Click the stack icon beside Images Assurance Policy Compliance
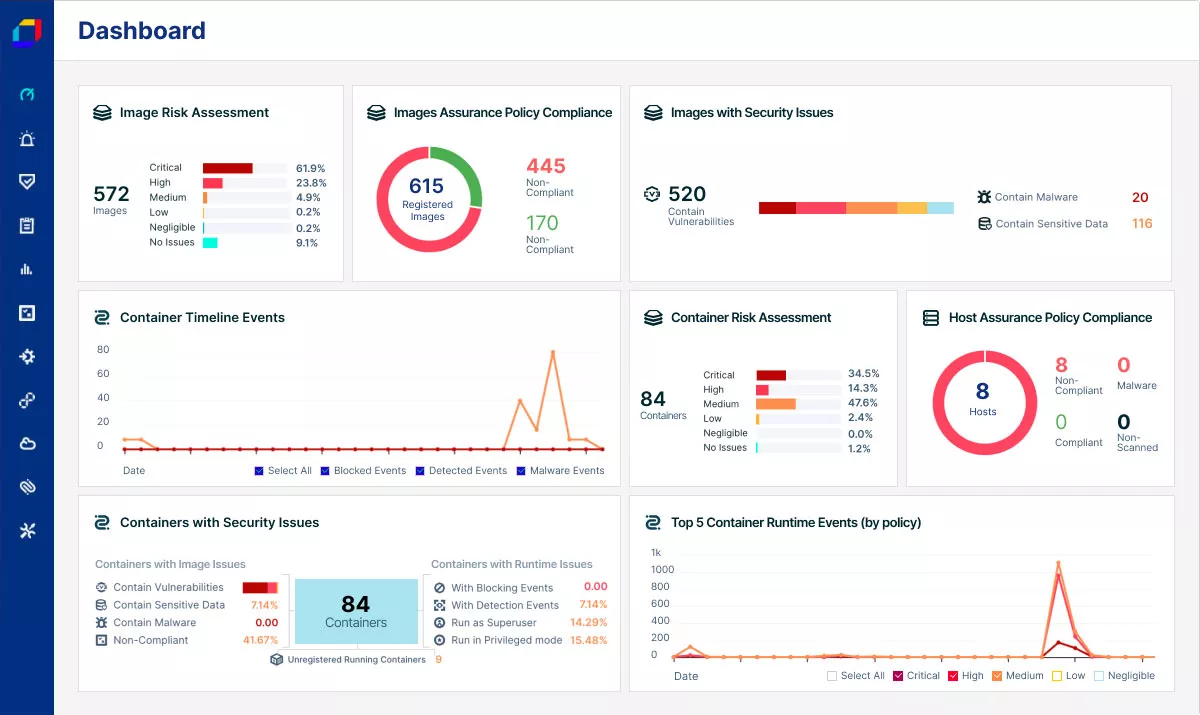The width and height of the screenshot is (1200, 715). pyautogui.click(x=376, y=113)
